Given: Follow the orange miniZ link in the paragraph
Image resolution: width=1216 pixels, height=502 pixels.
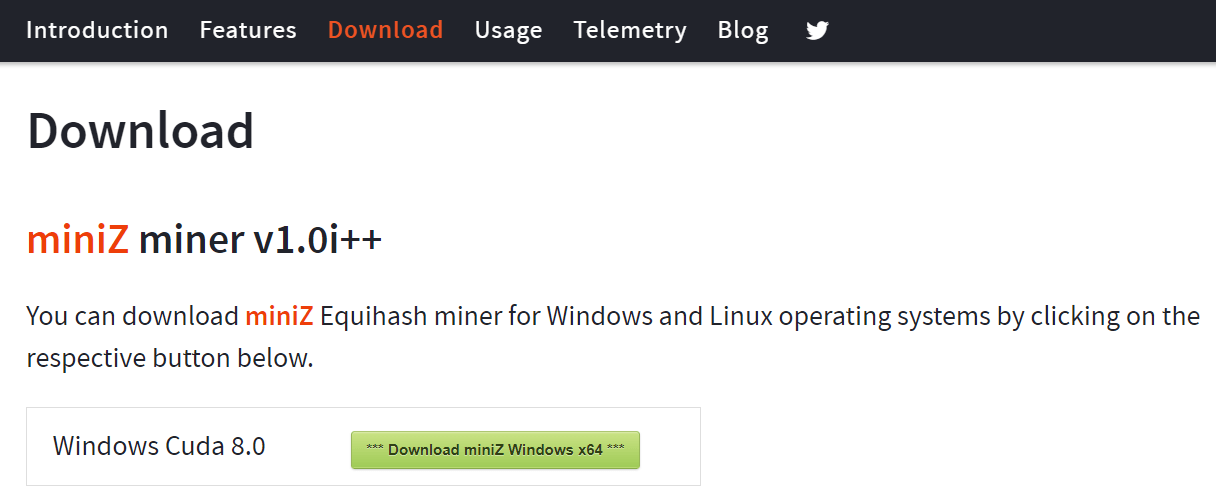Looking at the screenshot, I should pyautogui.click(x=279, y=317).
